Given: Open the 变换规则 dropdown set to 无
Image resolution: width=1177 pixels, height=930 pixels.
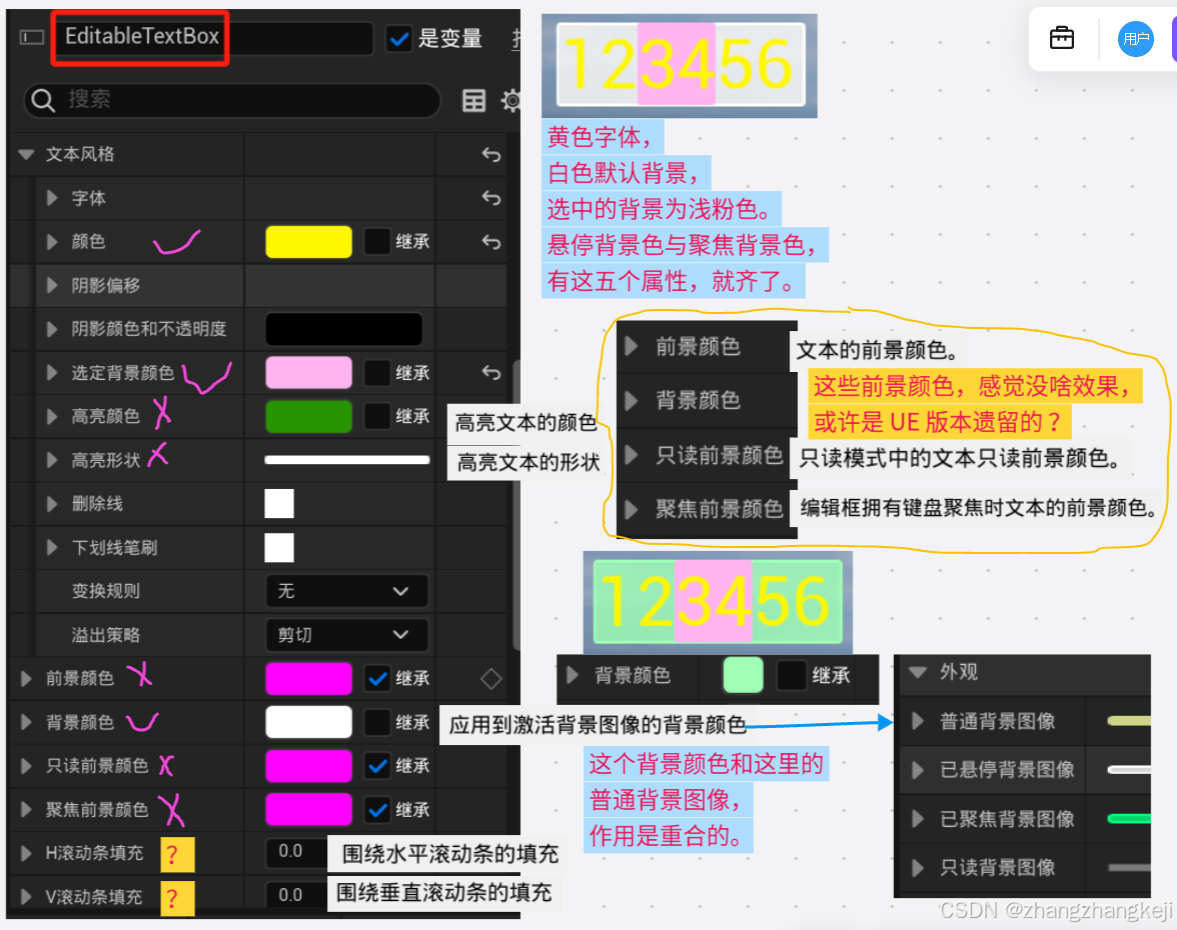Looking at the screenshot, I should click(x=347, y=591).
